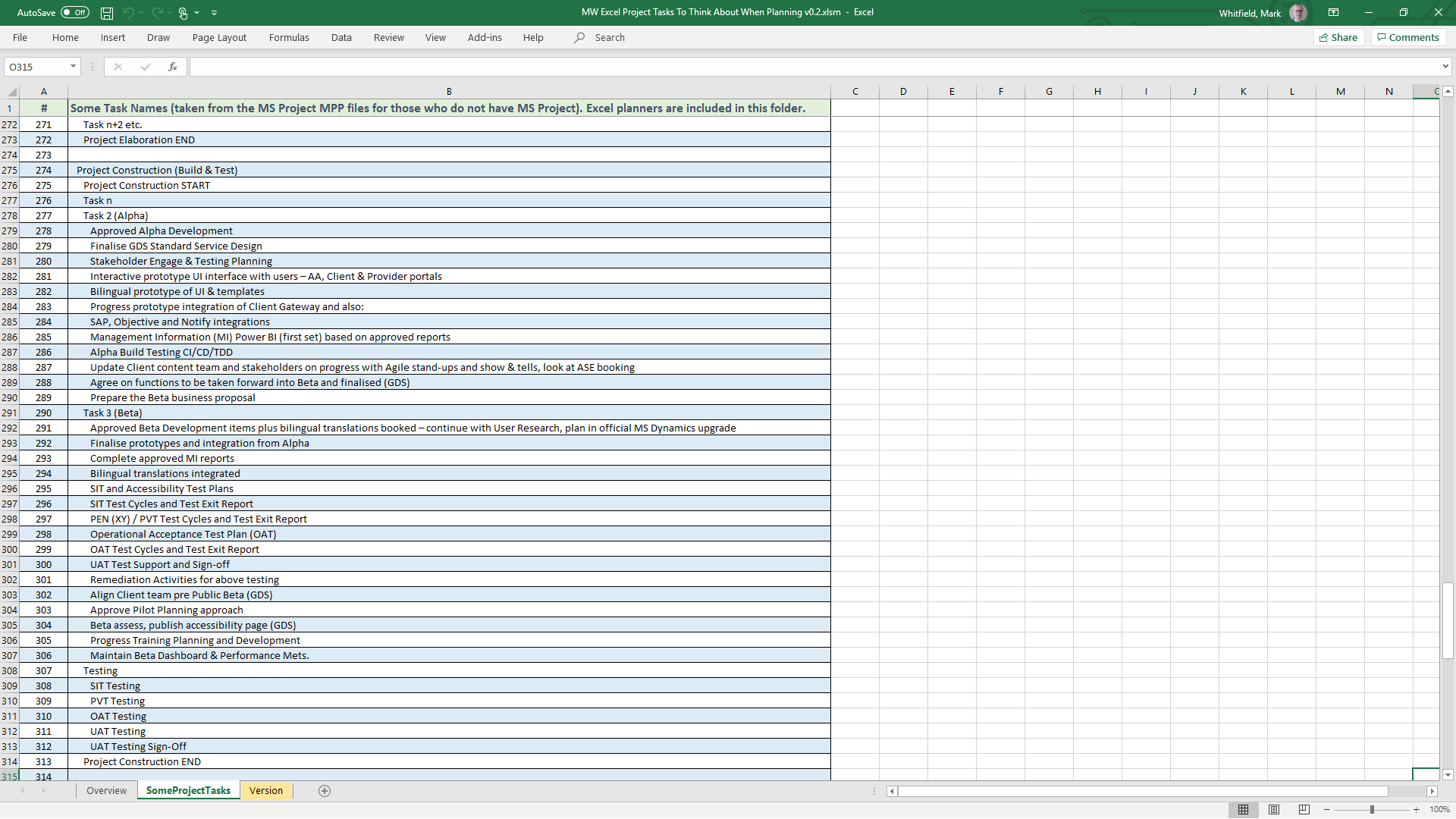
Task: Toggle AutoSave switch on
Action: (75, 13)
